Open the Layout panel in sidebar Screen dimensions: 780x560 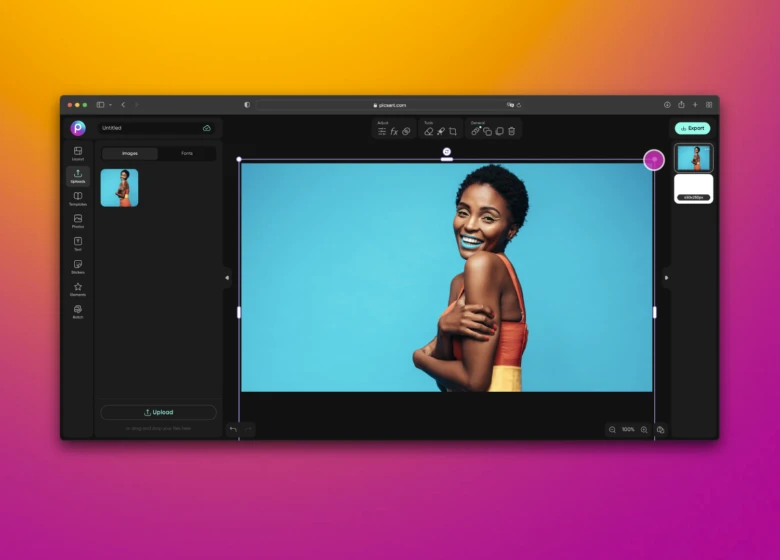coord(78,152)
